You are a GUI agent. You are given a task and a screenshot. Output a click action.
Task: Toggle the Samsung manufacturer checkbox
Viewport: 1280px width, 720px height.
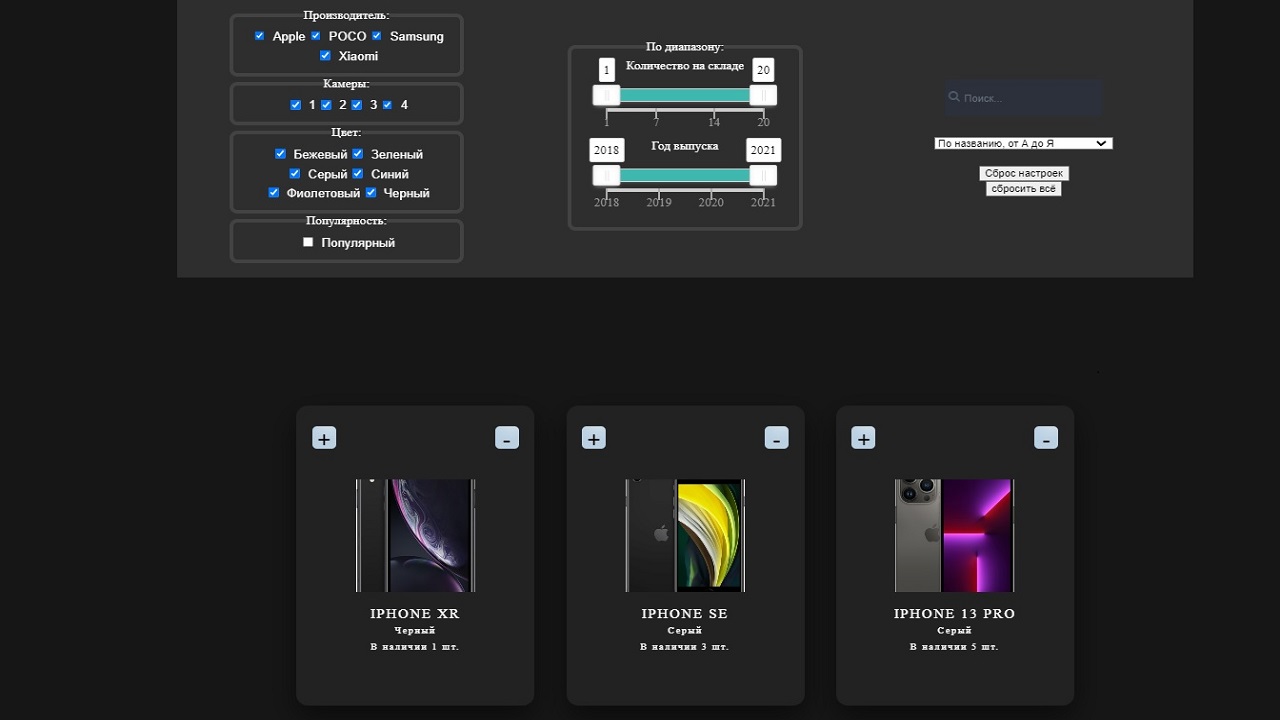(x=377, y=36)
